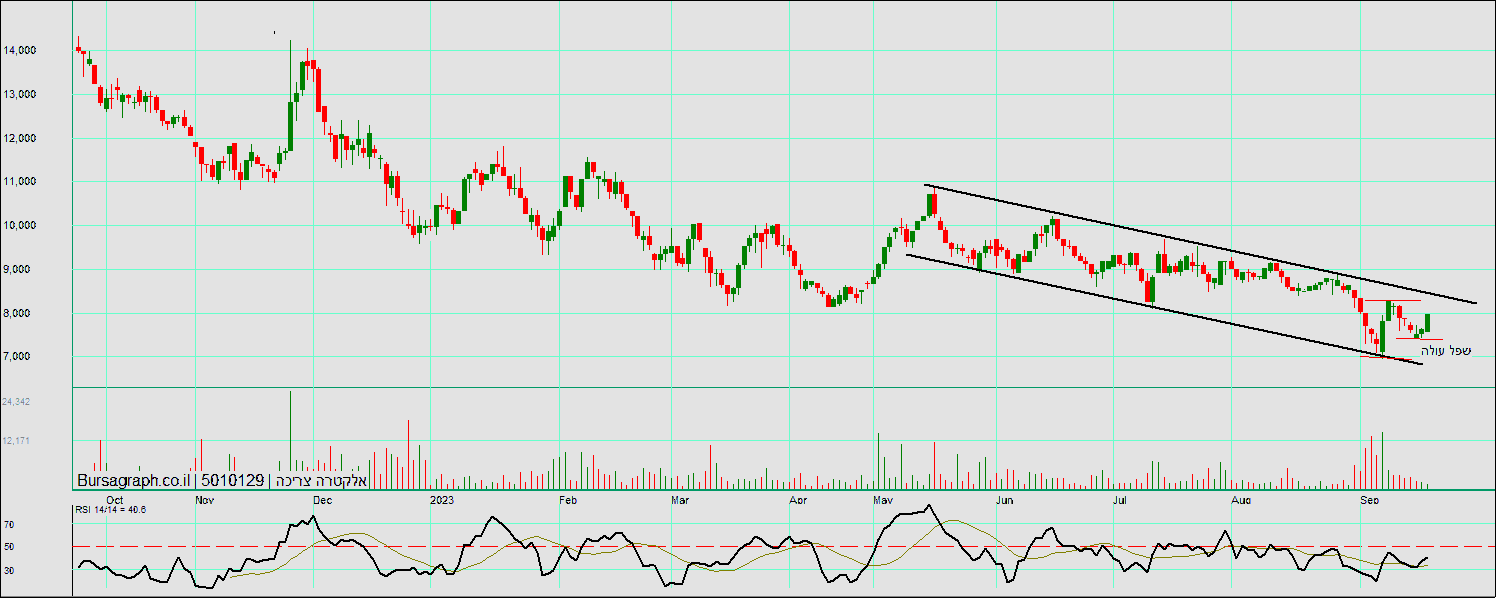Click the 30 level label on RSI panel
The image size is (1496, 598).
(8, 571)
